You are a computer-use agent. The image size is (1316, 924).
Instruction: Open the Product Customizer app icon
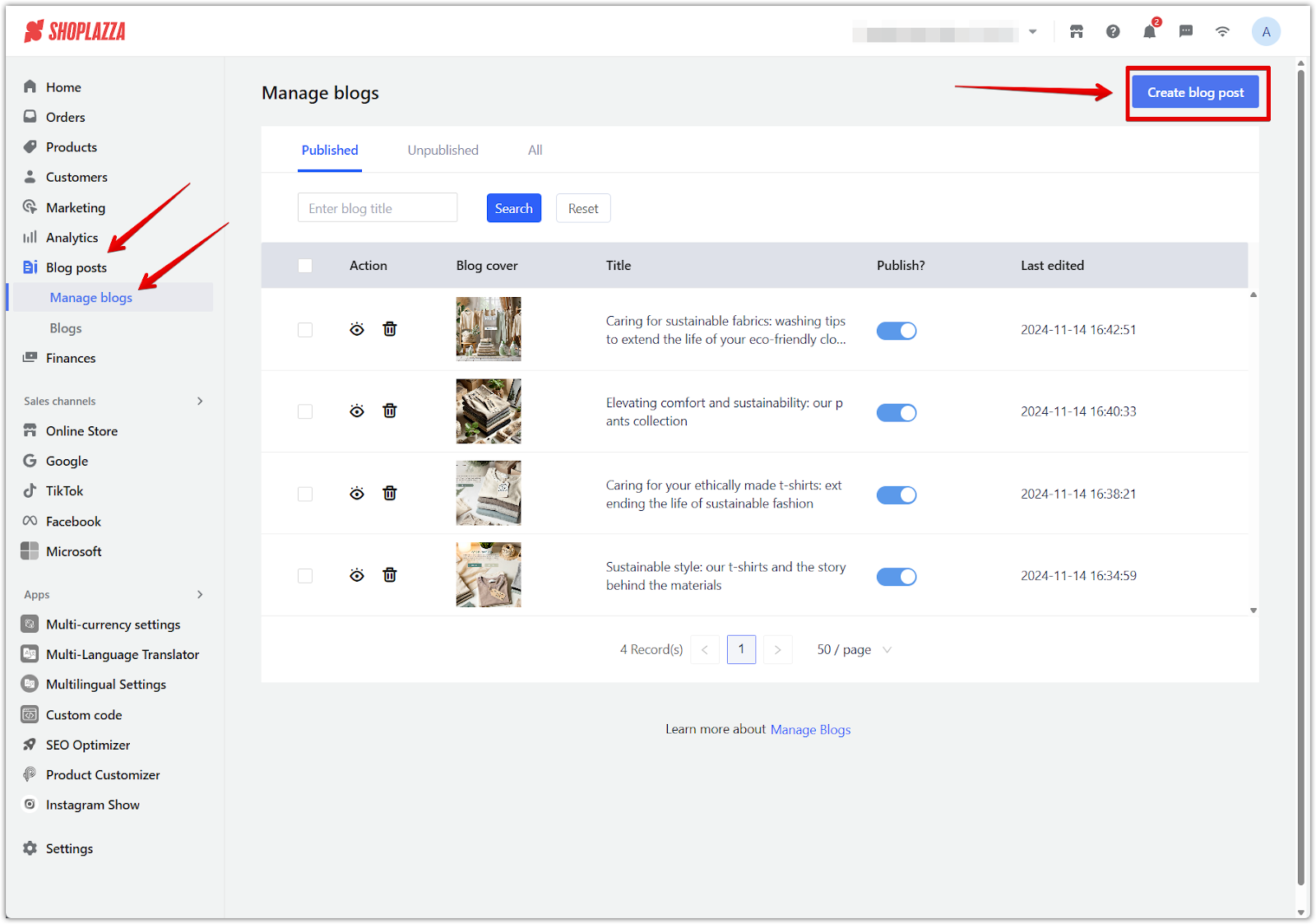30,774
